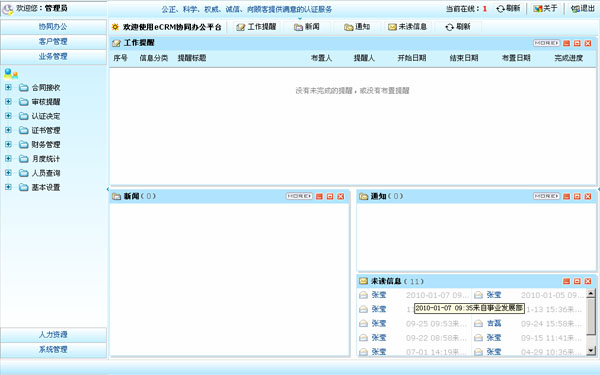The image size is (600, 375).
Task: Open the unread message from 吉磊
Action: tap(494, 324)
